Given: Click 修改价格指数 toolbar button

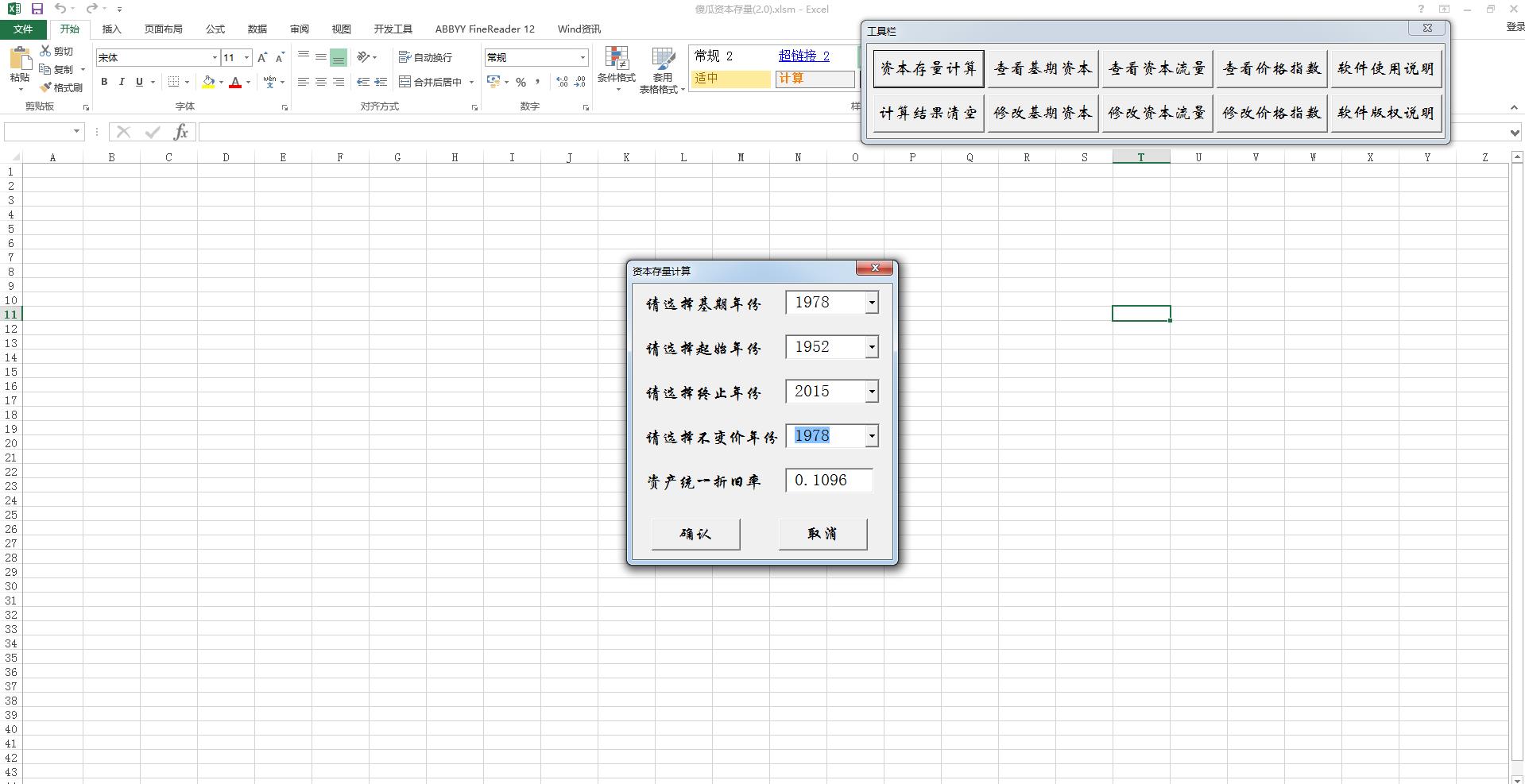Looking at the screenshot, I should click(1271, 113).
